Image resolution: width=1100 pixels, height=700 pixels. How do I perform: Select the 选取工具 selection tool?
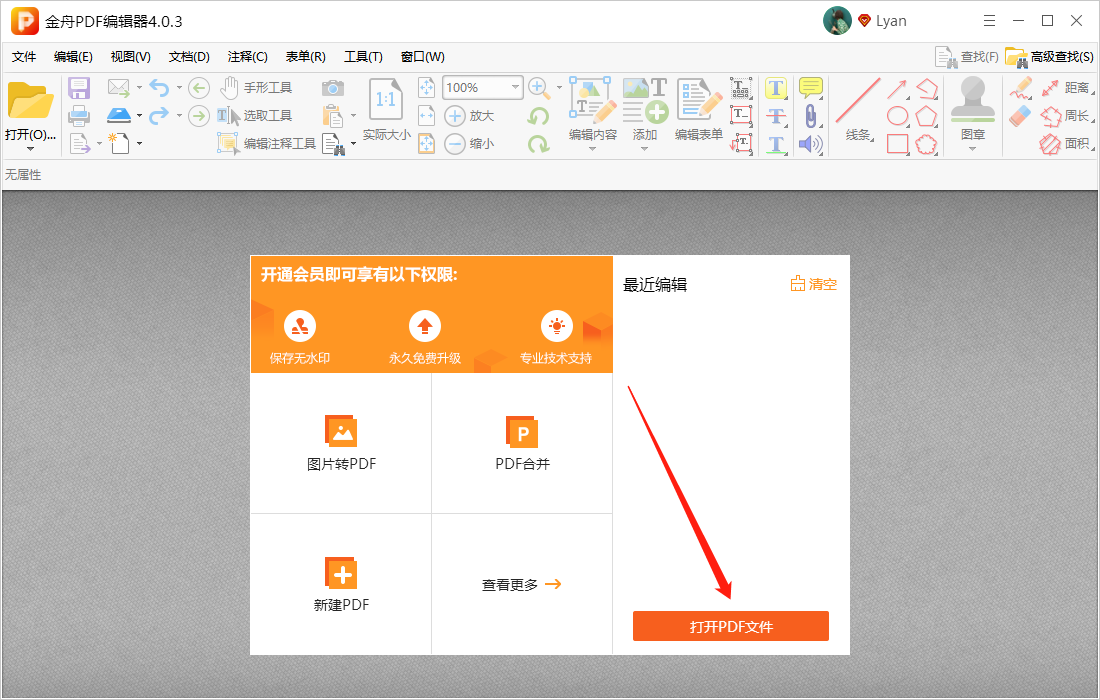point(255,116)
